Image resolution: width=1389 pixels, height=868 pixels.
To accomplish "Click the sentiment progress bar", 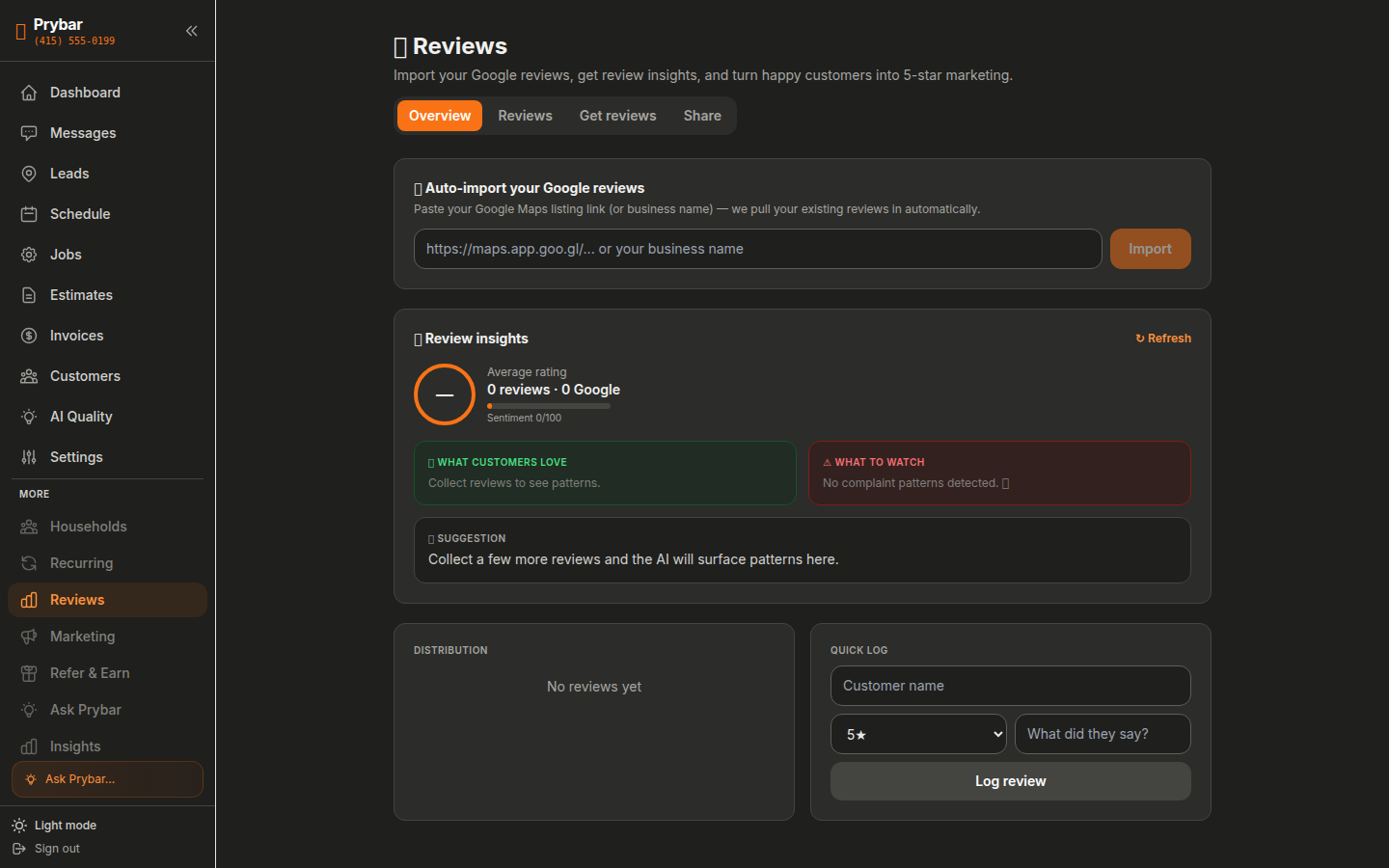I will (549, 406).
